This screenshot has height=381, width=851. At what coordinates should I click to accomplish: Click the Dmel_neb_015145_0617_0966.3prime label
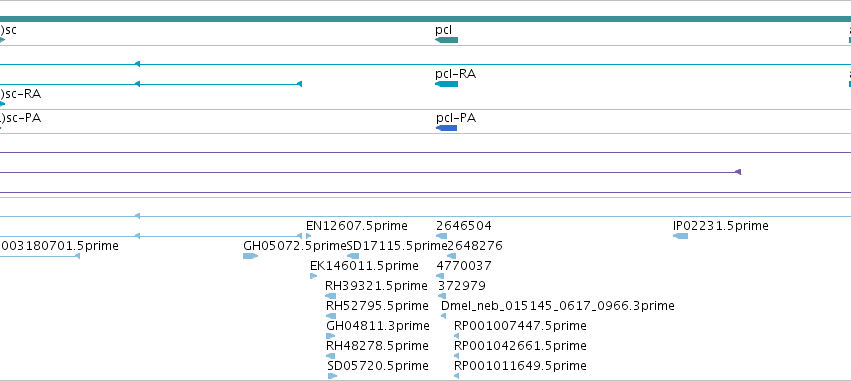click(557, 306)
